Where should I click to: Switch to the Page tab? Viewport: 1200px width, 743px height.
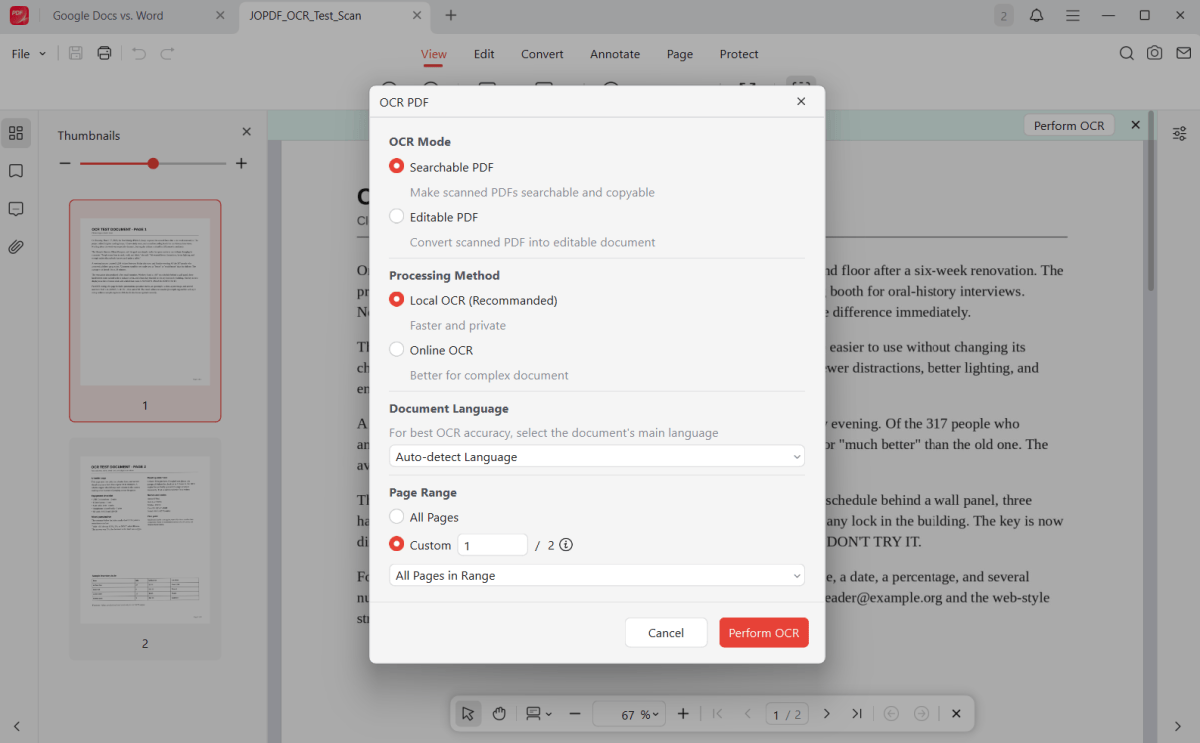point(680,54)
